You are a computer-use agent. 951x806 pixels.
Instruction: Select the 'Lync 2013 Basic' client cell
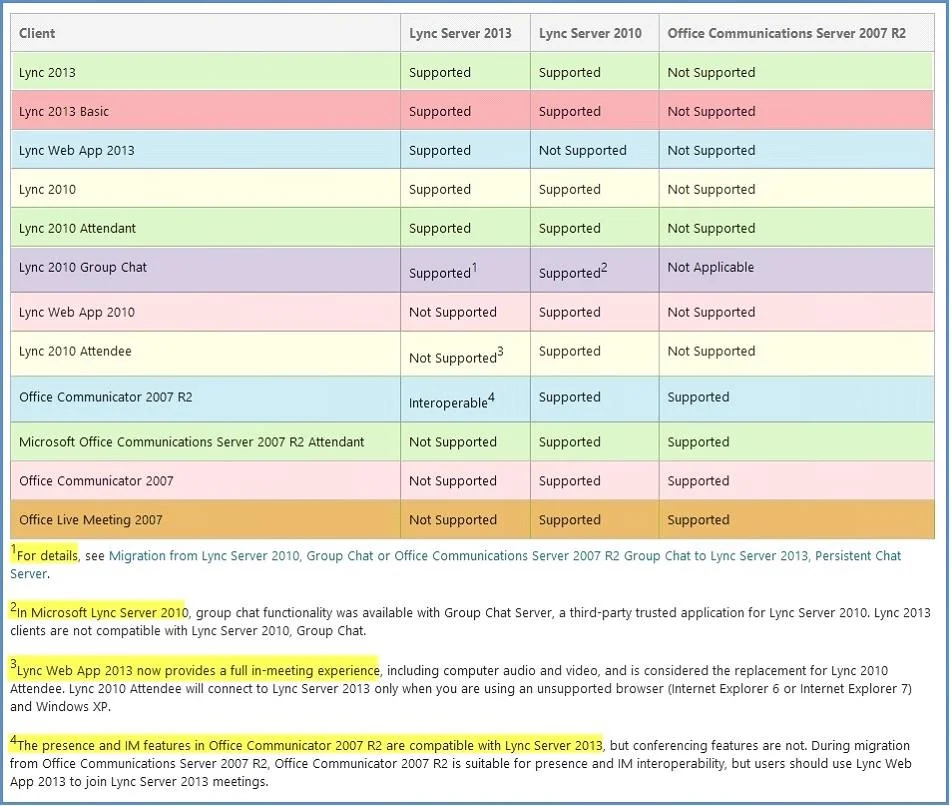click(205, 111)
